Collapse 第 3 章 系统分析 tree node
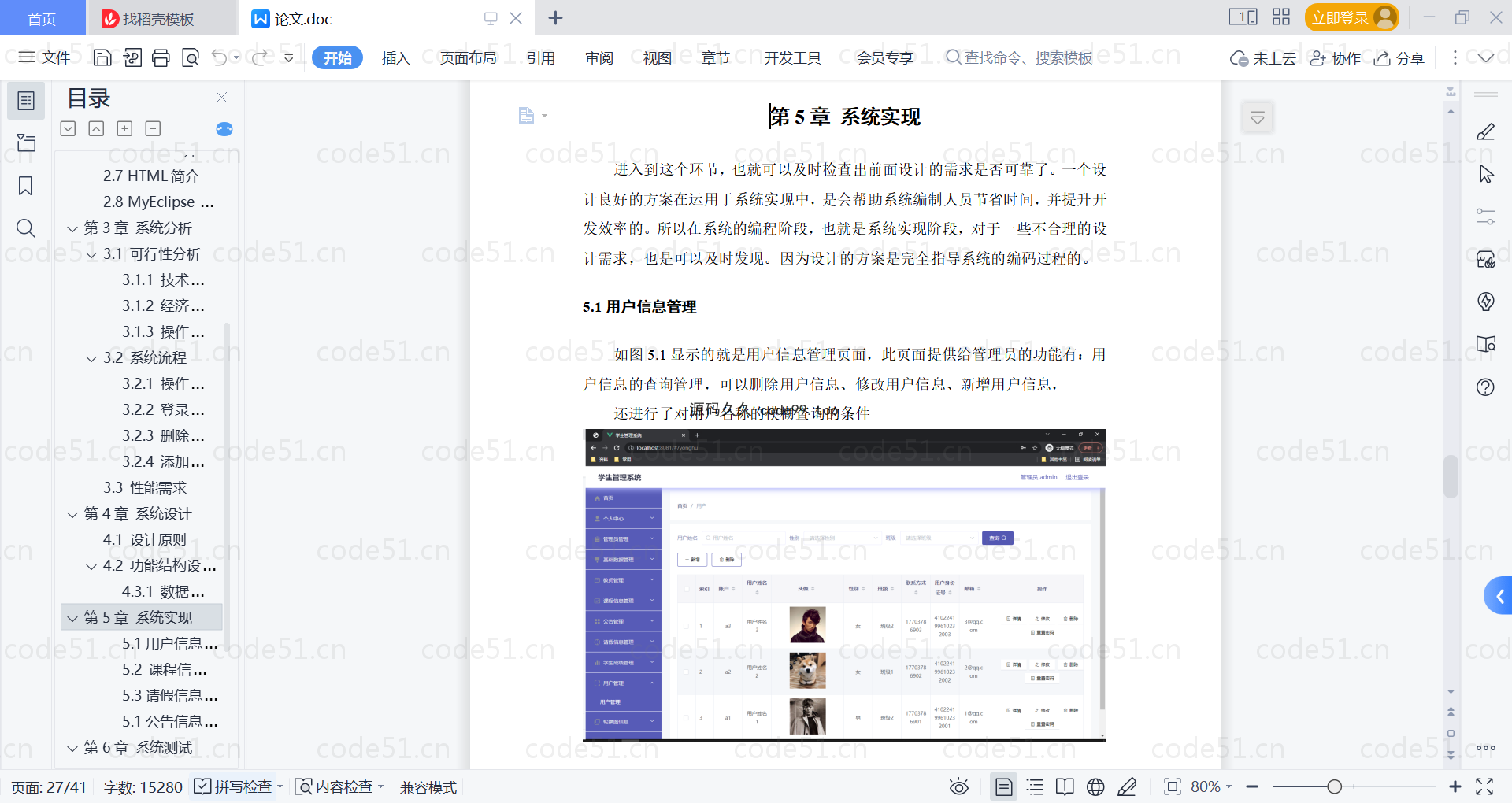1512x803 pixels. pyautogui.click(x=72, y=229)
